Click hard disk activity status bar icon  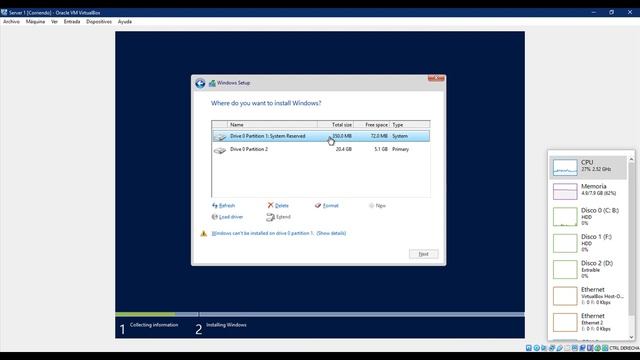click(x=529, y=348)
